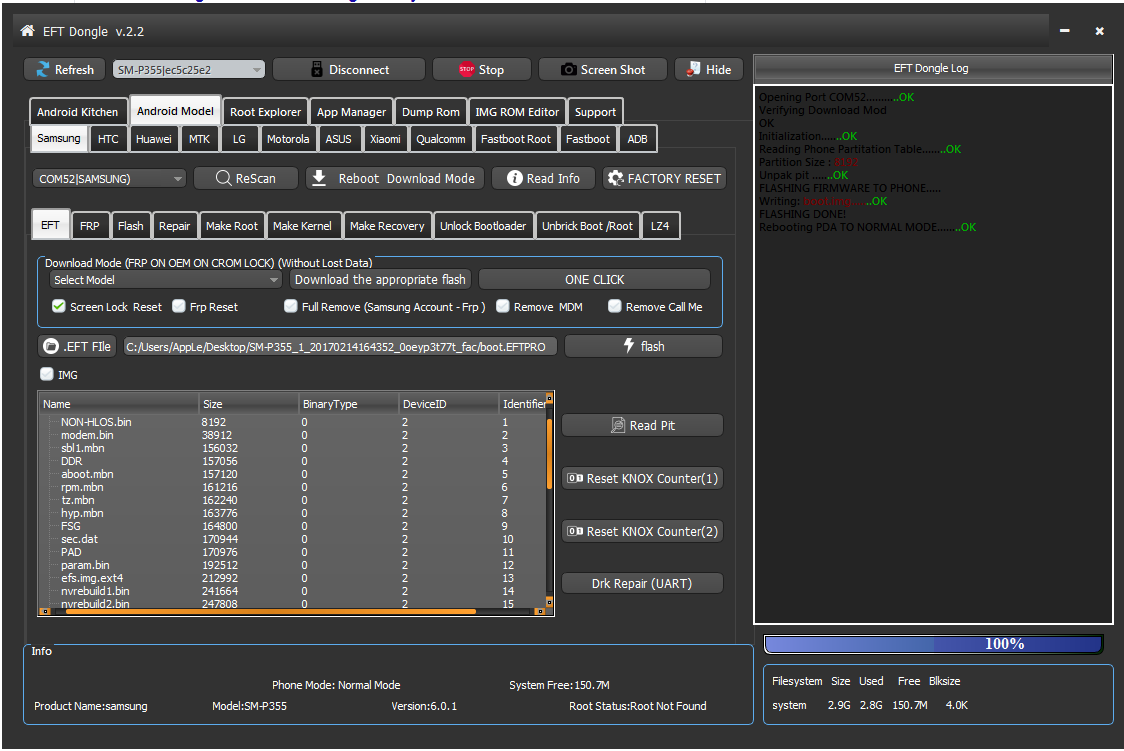This screenshot has width=1124, height=751.
Task: Take a Screen Shot
Action: 603,70
